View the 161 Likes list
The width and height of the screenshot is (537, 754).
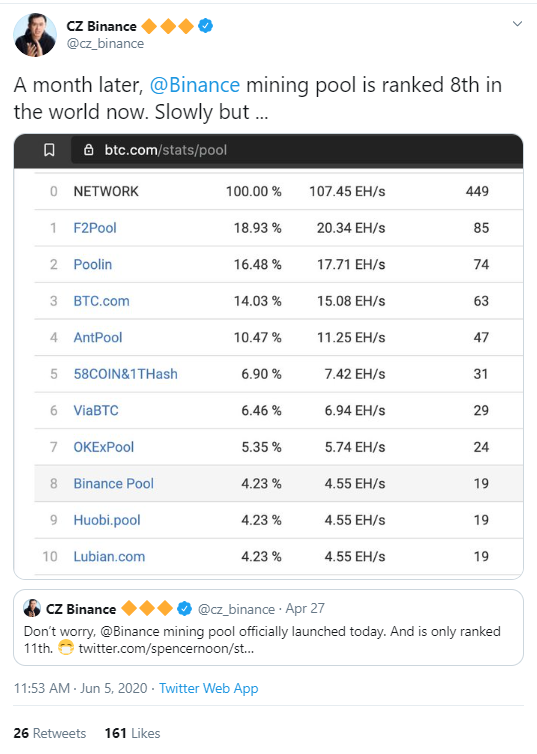(x=133, y=733)
